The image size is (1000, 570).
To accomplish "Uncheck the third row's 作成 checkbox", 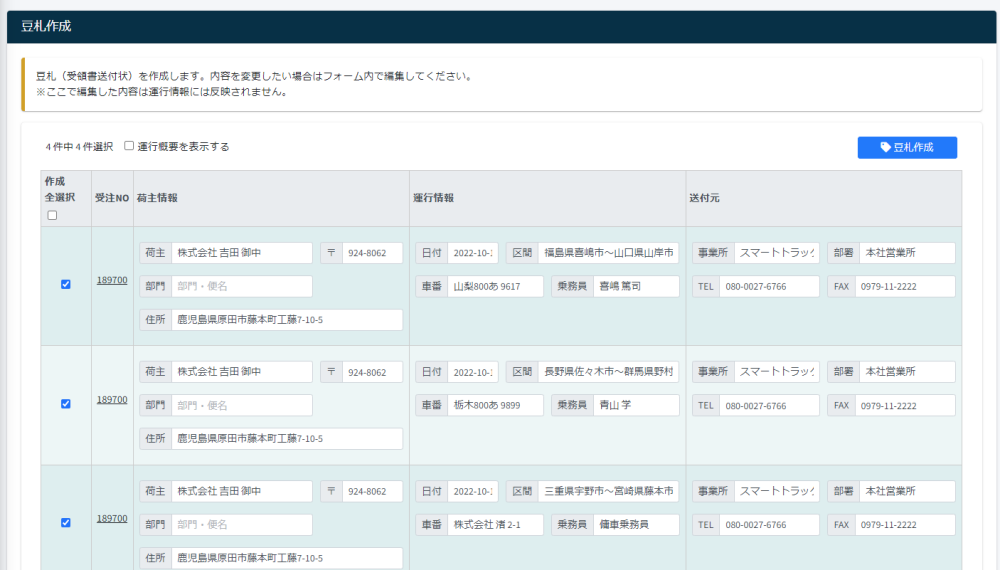I will (x=66, y=522).
